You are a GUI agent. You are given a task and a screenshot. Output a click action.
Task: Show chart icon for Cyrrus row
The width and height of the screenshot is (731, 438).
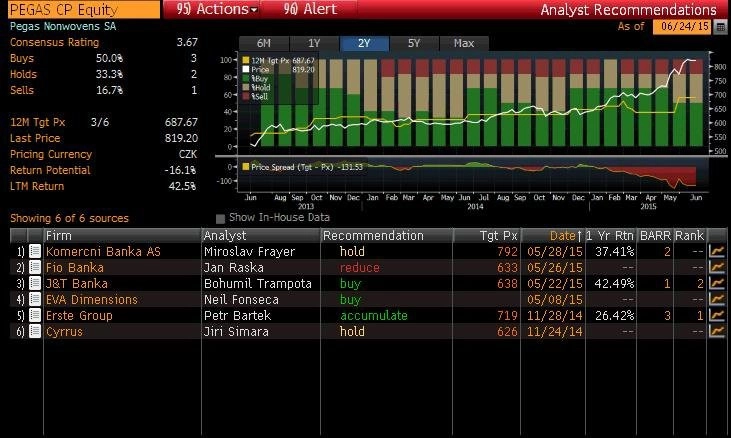coord(717,331)
